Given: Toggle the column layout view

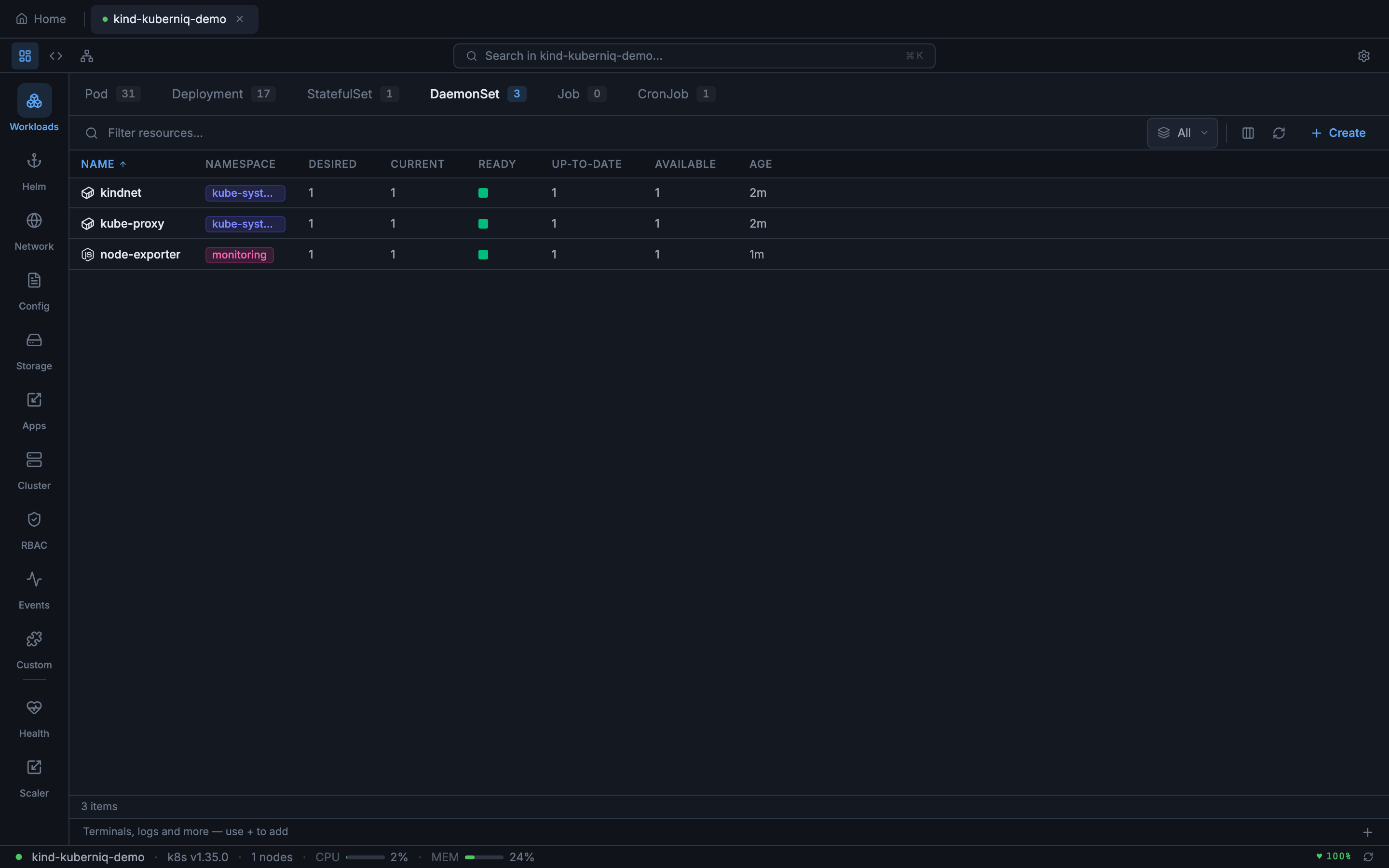Looking at the screenshot, I should tap(1247, 133).
